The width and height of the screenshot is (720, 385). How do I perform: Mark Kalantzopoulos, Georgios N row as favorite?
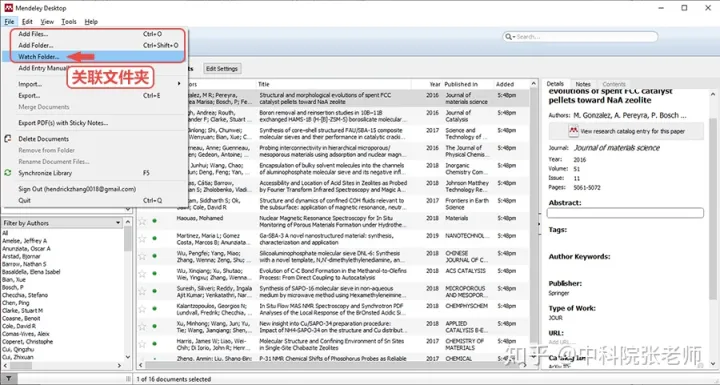(x=142, y=309)
